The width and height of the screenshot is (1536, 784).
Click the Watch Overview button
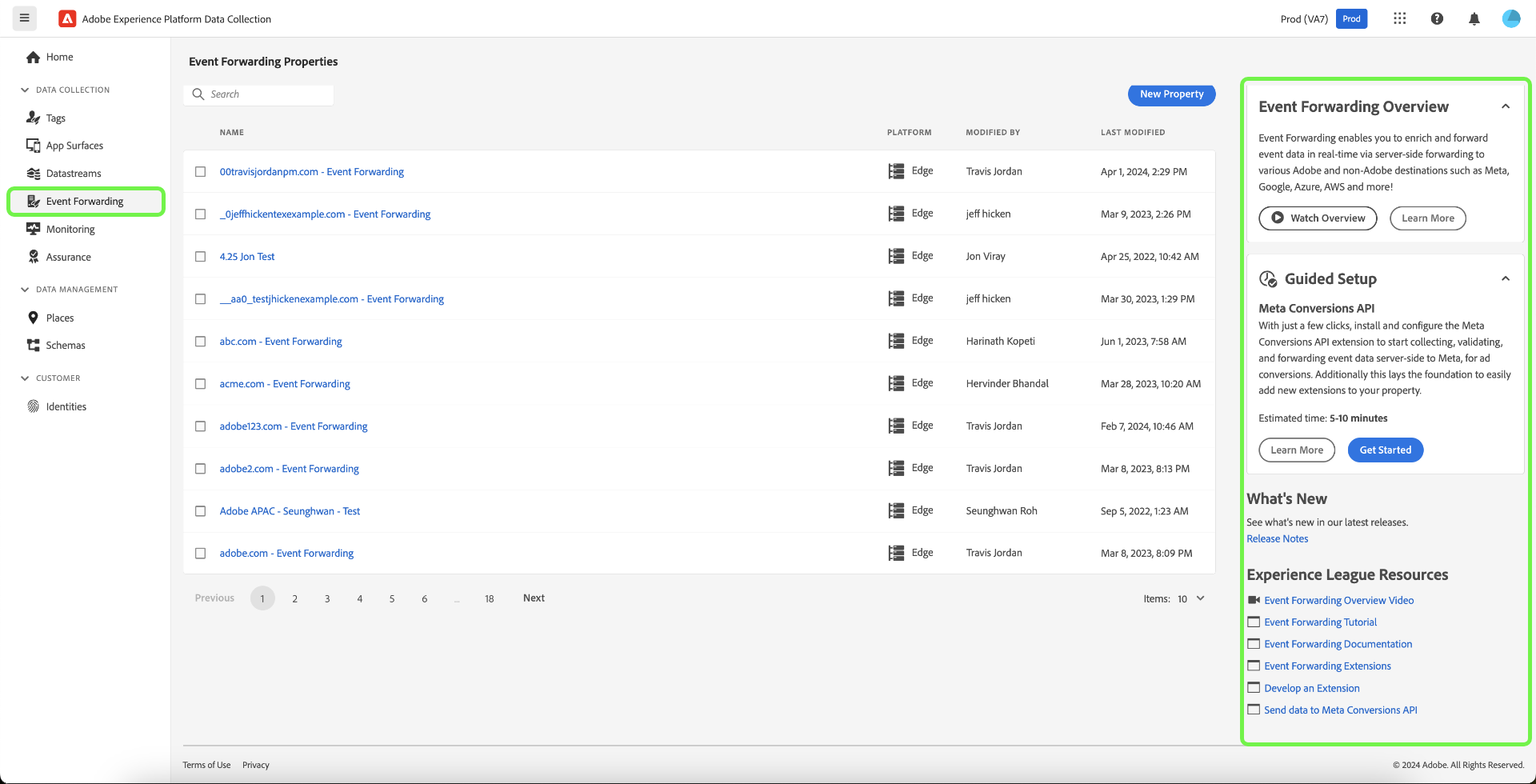click(1318, 218)
